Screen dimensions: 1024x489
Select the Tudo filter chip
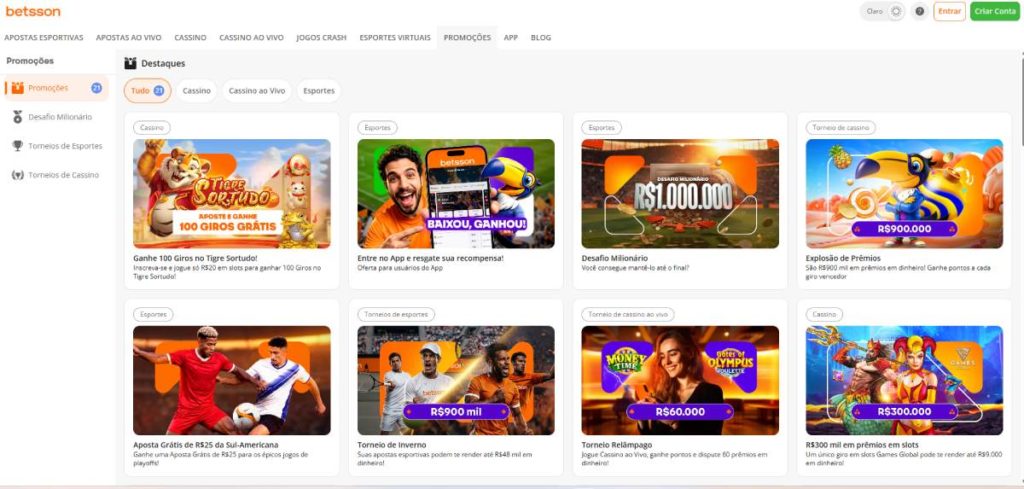[148, 91]
